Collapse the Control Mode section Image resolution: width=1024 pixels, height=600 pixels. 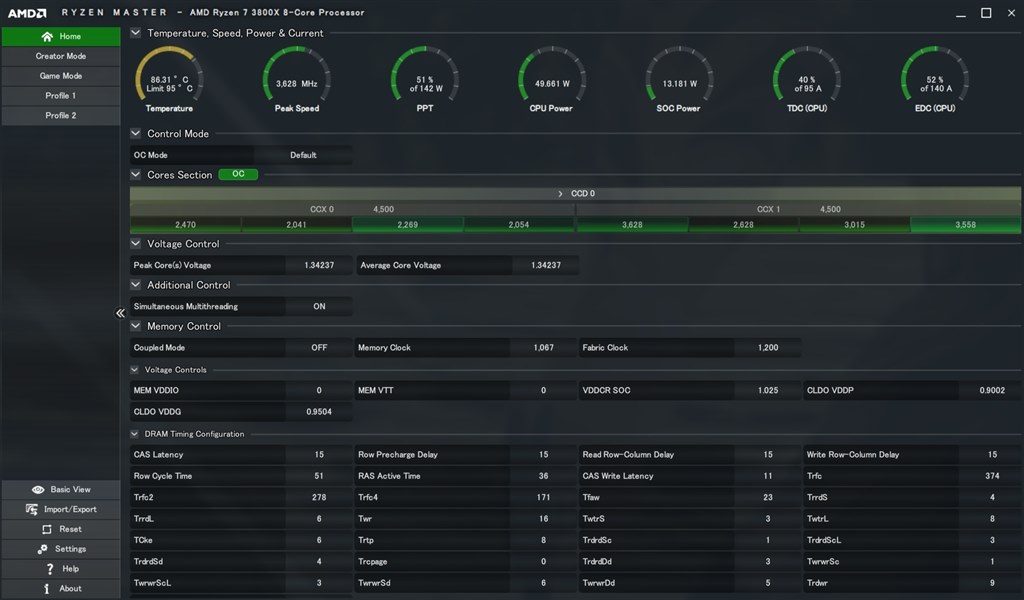tap(135, 133)
